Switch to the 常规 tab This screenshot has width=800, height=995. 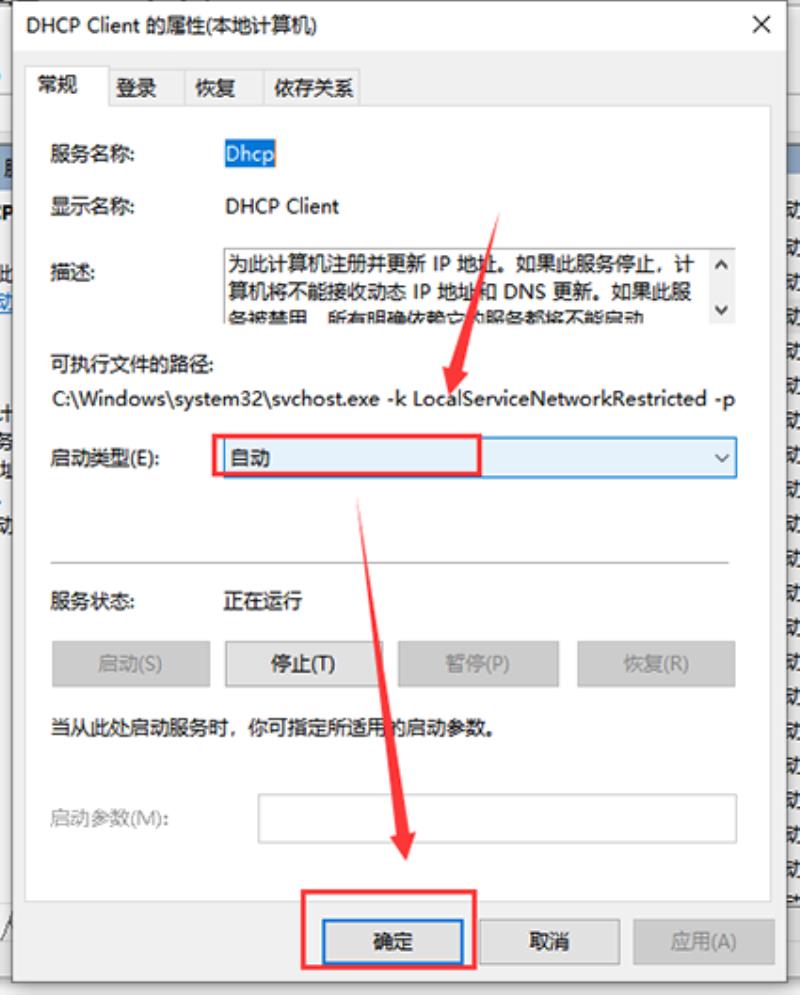pyautogui.click(x=58, y=84)
